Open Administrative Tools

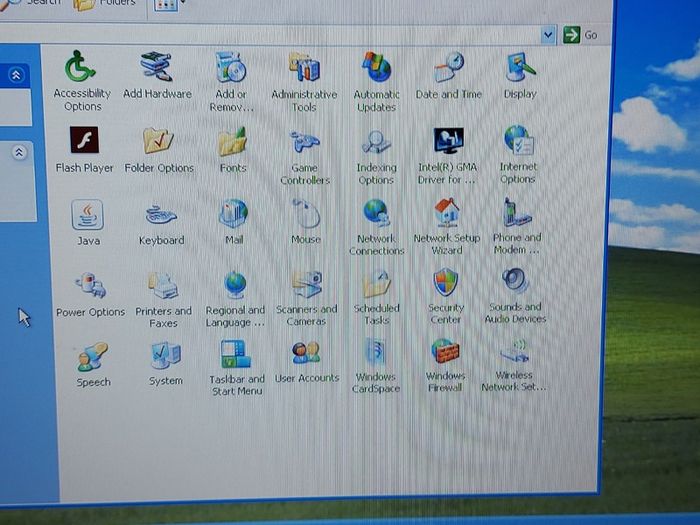[x=304, y=82]
